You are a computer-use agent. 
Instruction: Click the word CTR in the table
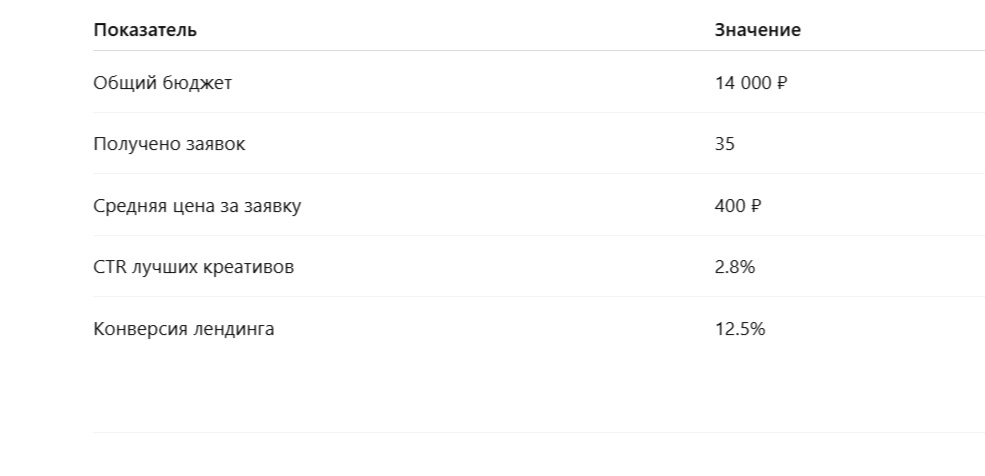(x=110, y=267)
